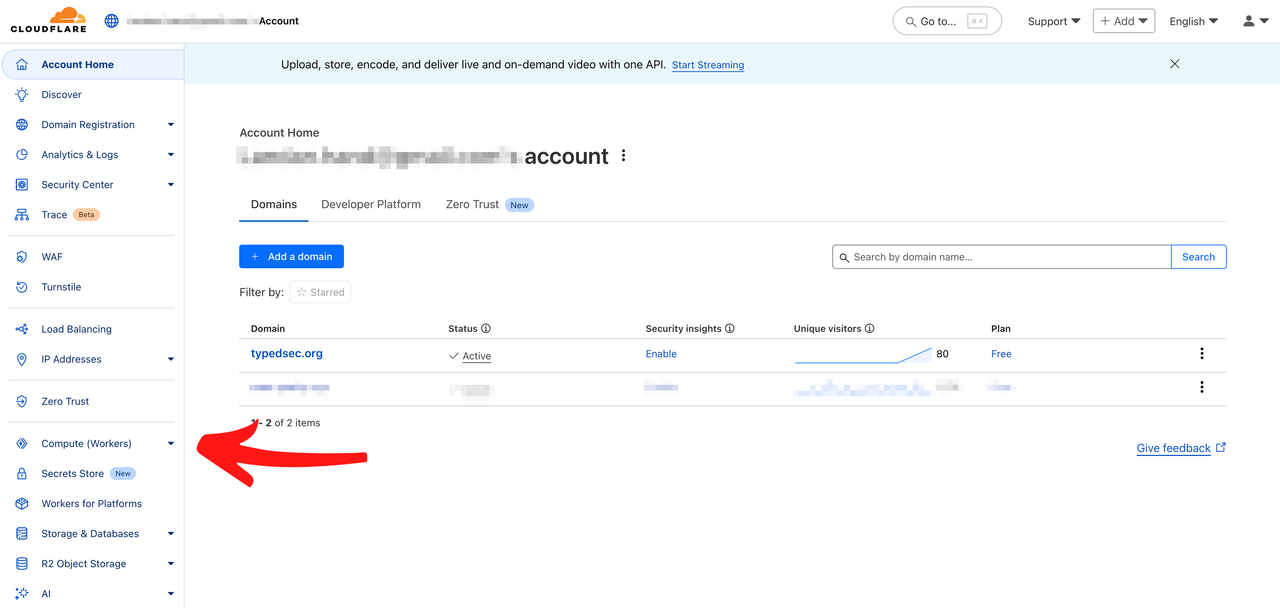Click the Analytics & Logs clock icon

[x=22, y=155]
